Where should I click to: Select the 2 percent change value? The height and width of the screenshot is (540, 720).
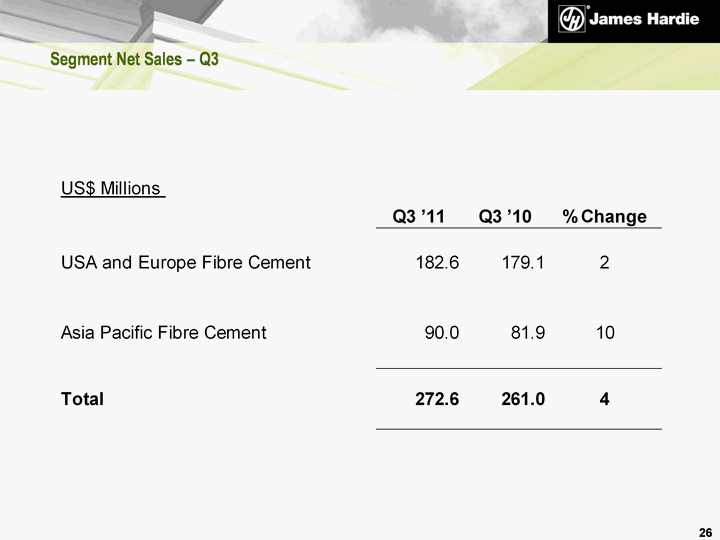605,263
